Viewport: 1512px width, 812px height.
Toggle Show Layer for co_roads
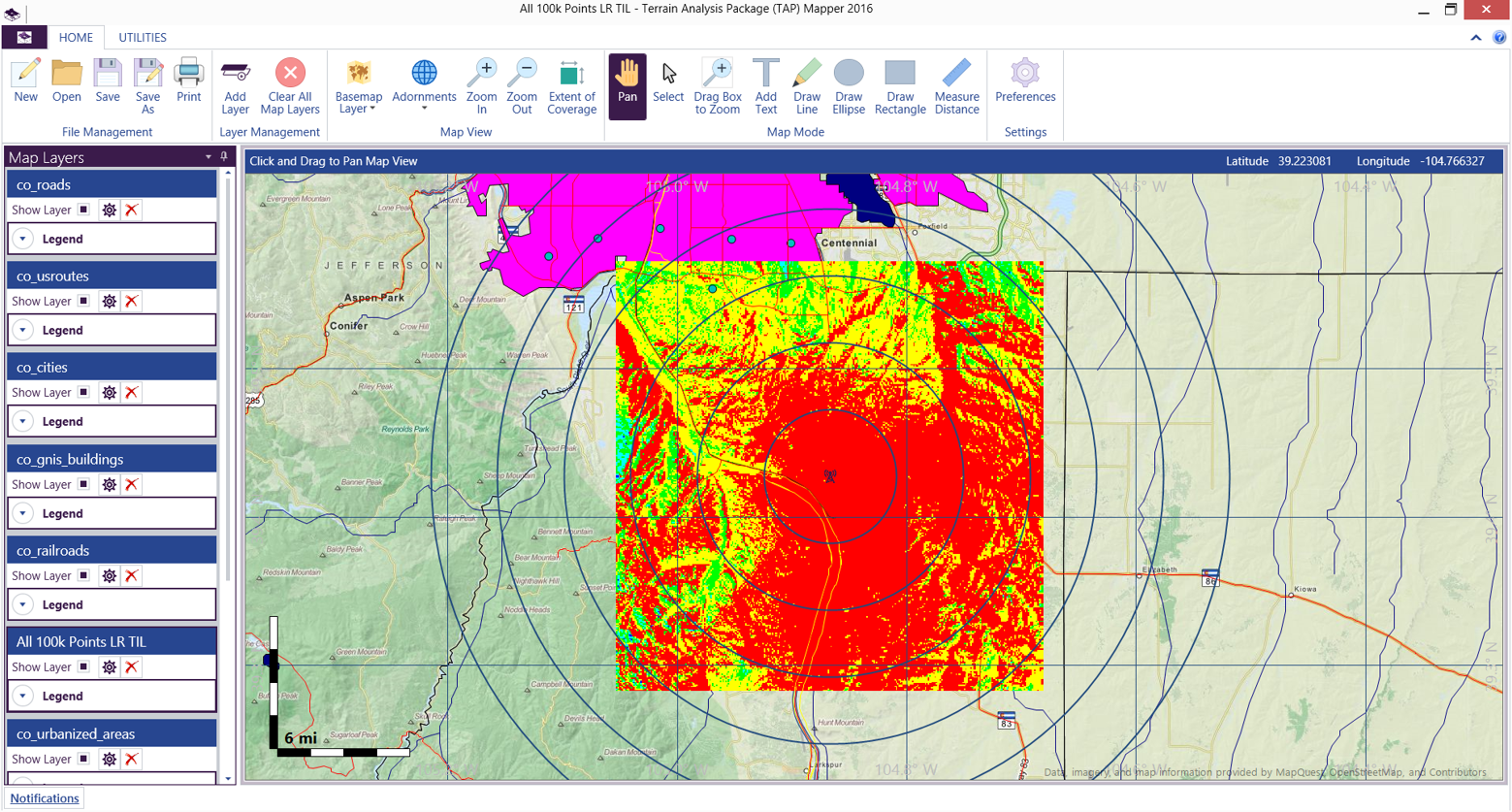pyautogui.click(x=84, y=210)
